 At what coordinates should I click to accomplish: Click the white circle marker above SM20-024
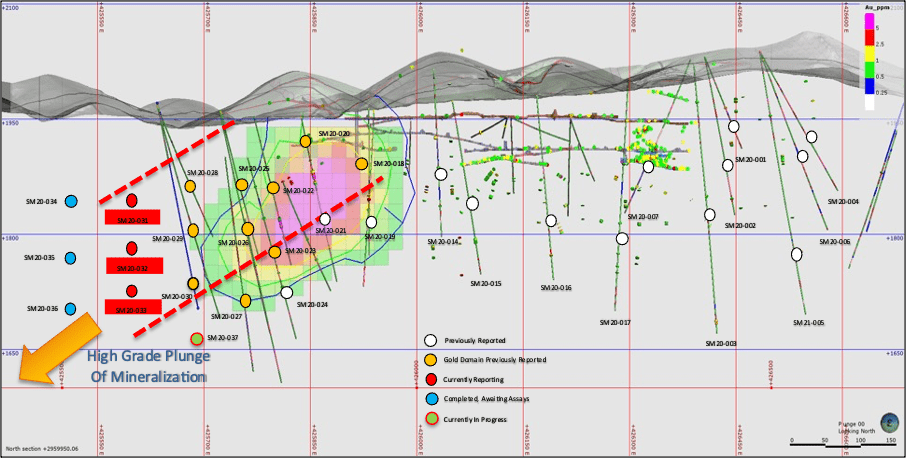(x=287, y=293)
